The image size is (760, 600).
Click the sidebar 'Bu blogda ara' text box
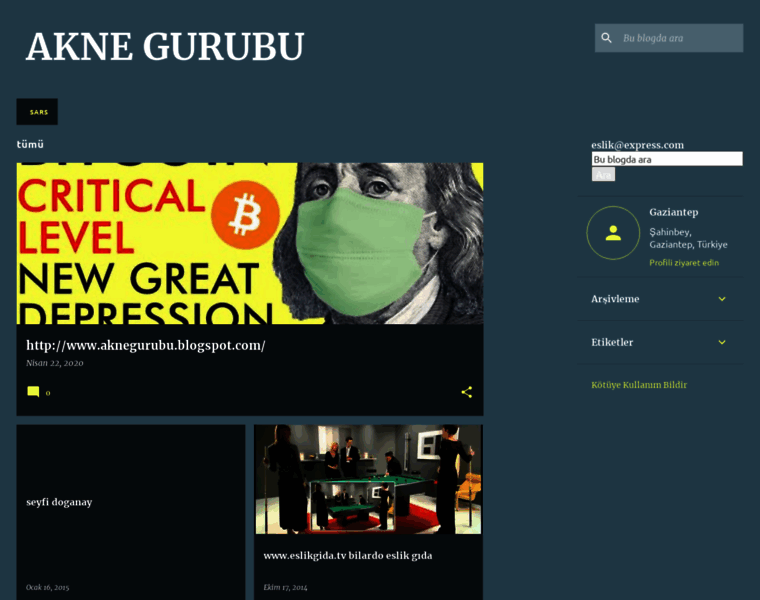(667, 159)
